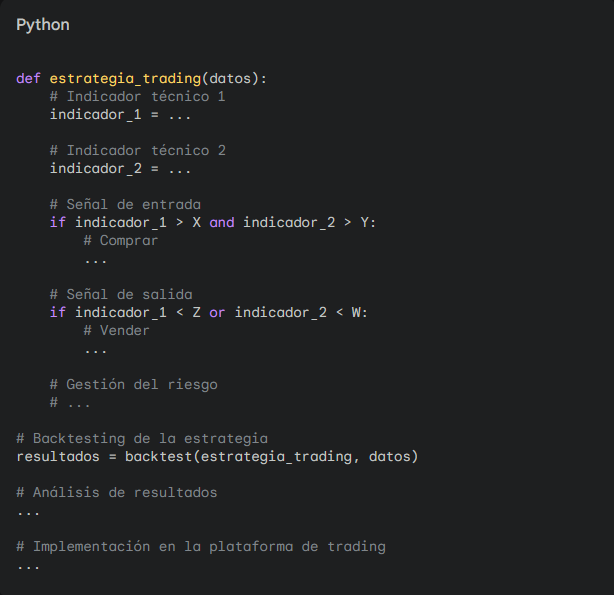Click the 'Señal de entrada' comment
Image resolution: width=614 pixels, height=595 pixels.
coord(125,204)
